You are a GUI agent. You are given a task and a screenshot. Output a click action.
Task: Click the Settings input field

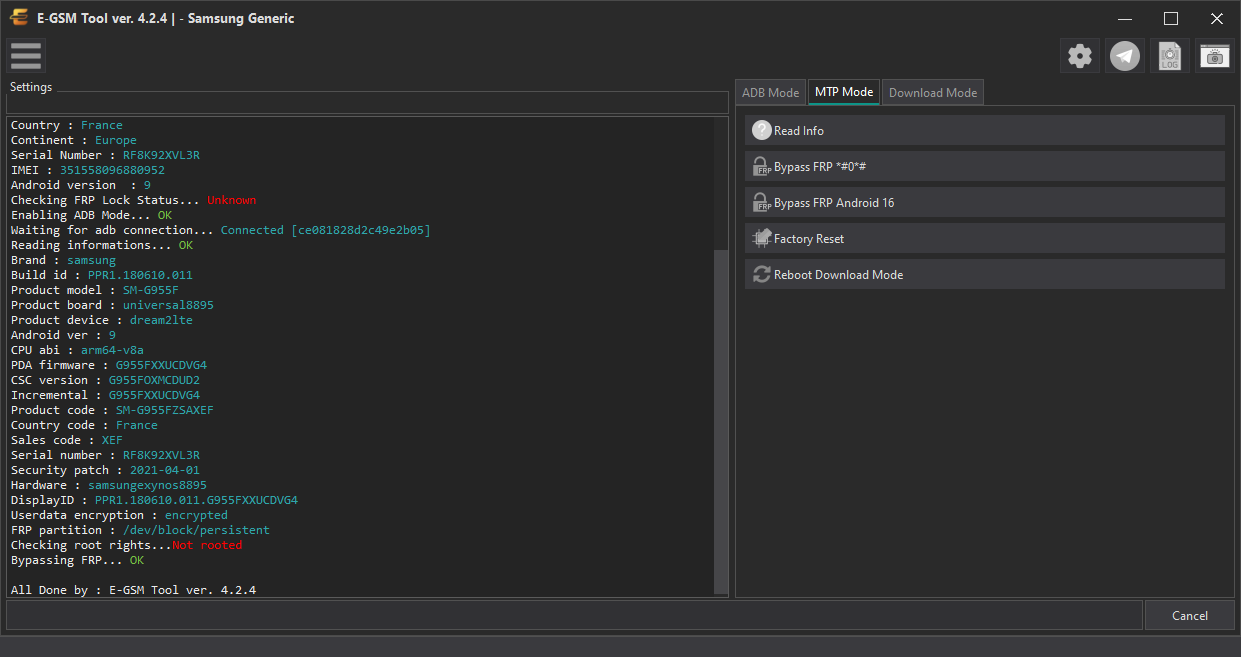(x=368, y=103)
